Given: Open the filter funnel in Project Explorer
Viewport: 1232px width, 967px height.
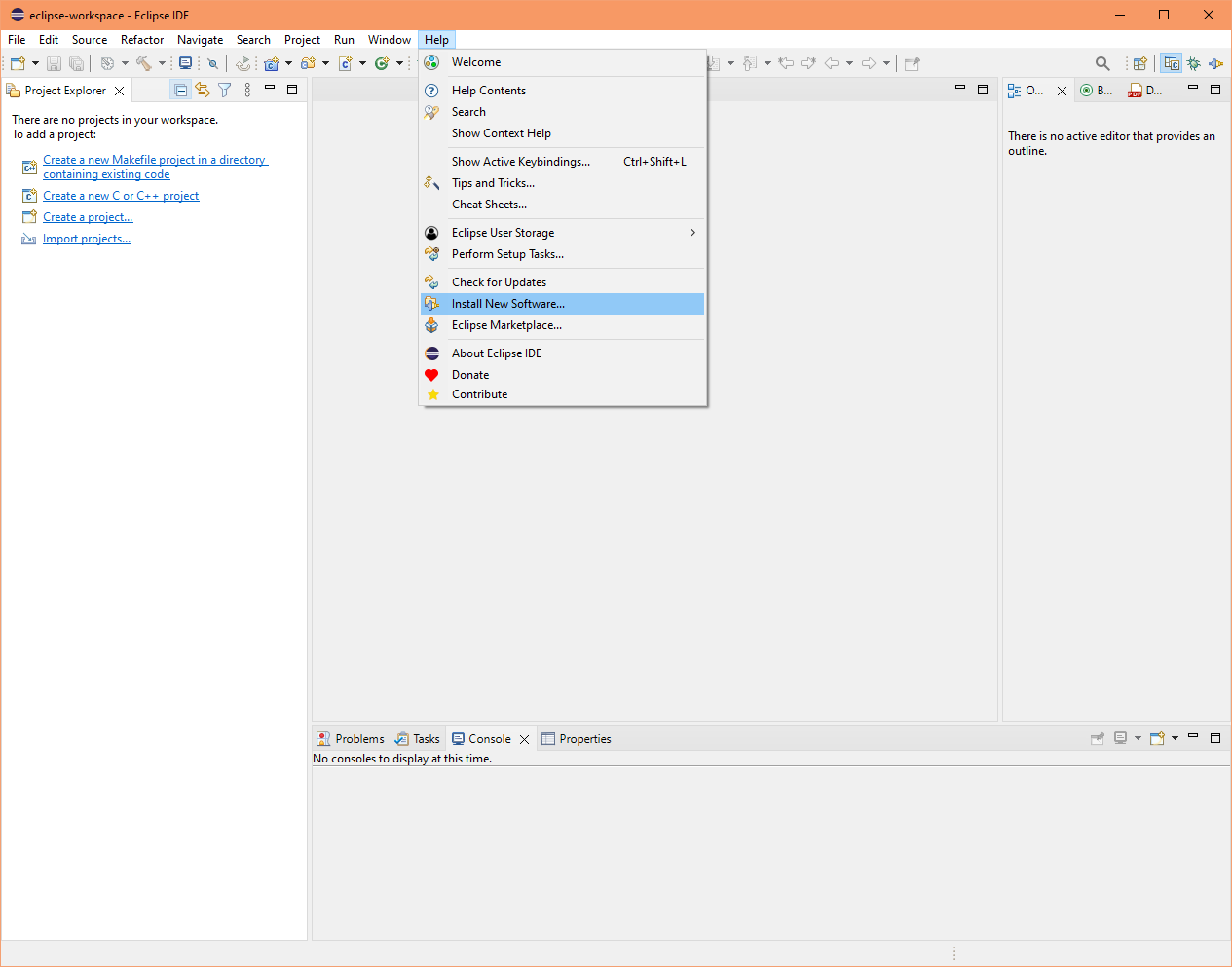Looking at the screenshot, I should click(225, 90).
